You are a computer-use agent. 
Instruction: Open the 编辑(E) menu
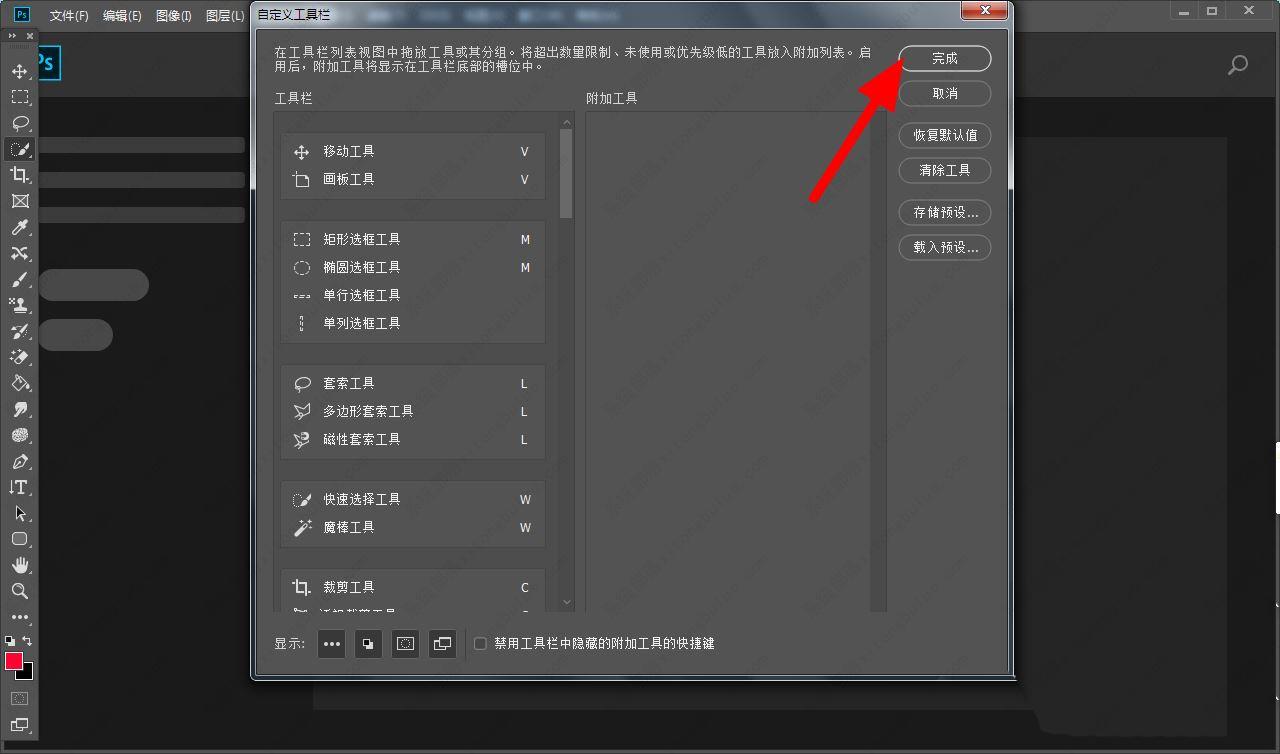tap(121, 15)
